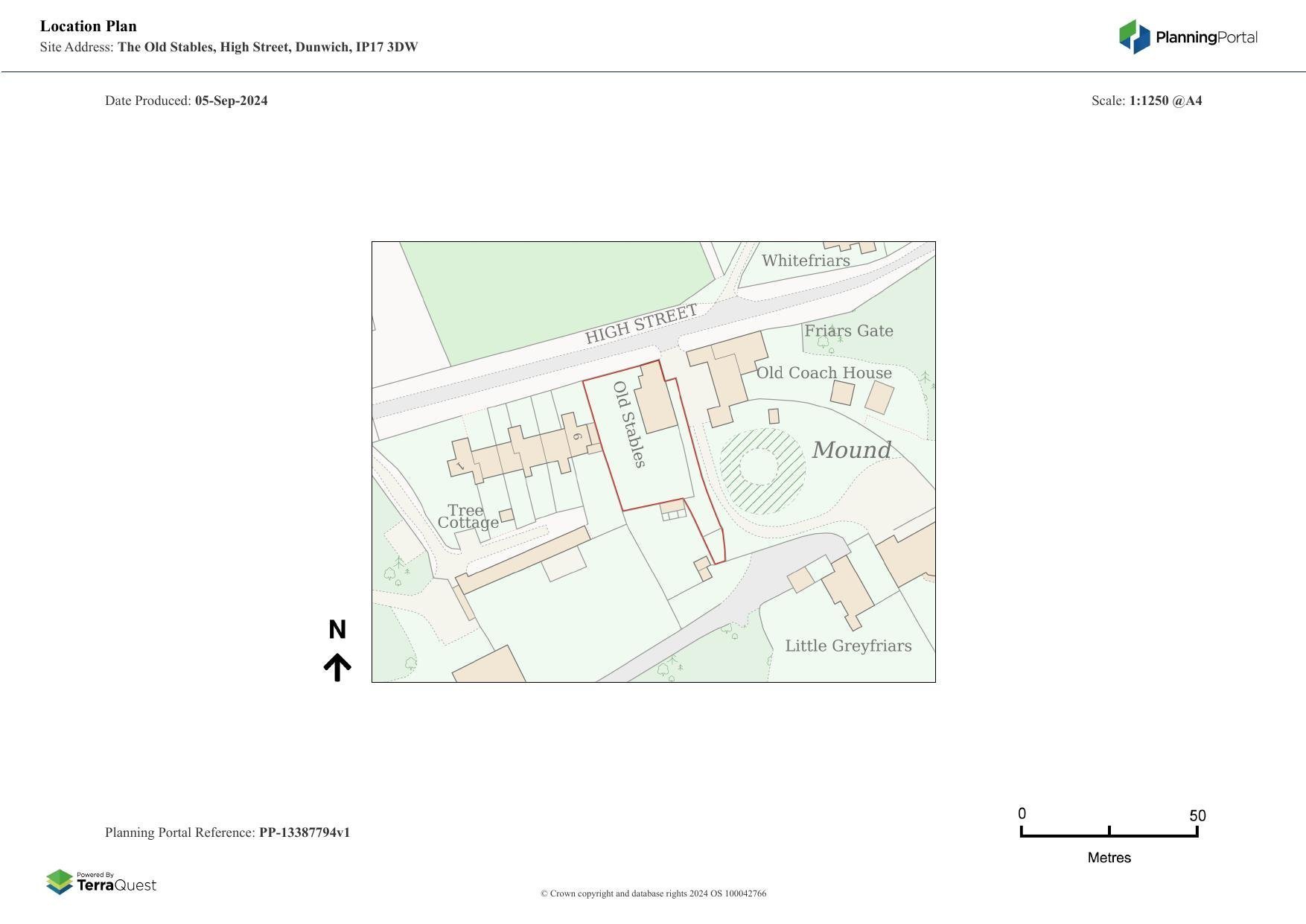The width and height of the screenshot is (1306, 924).
Task: Select the hatched Mound circle symbol
Action: [762, 471]
